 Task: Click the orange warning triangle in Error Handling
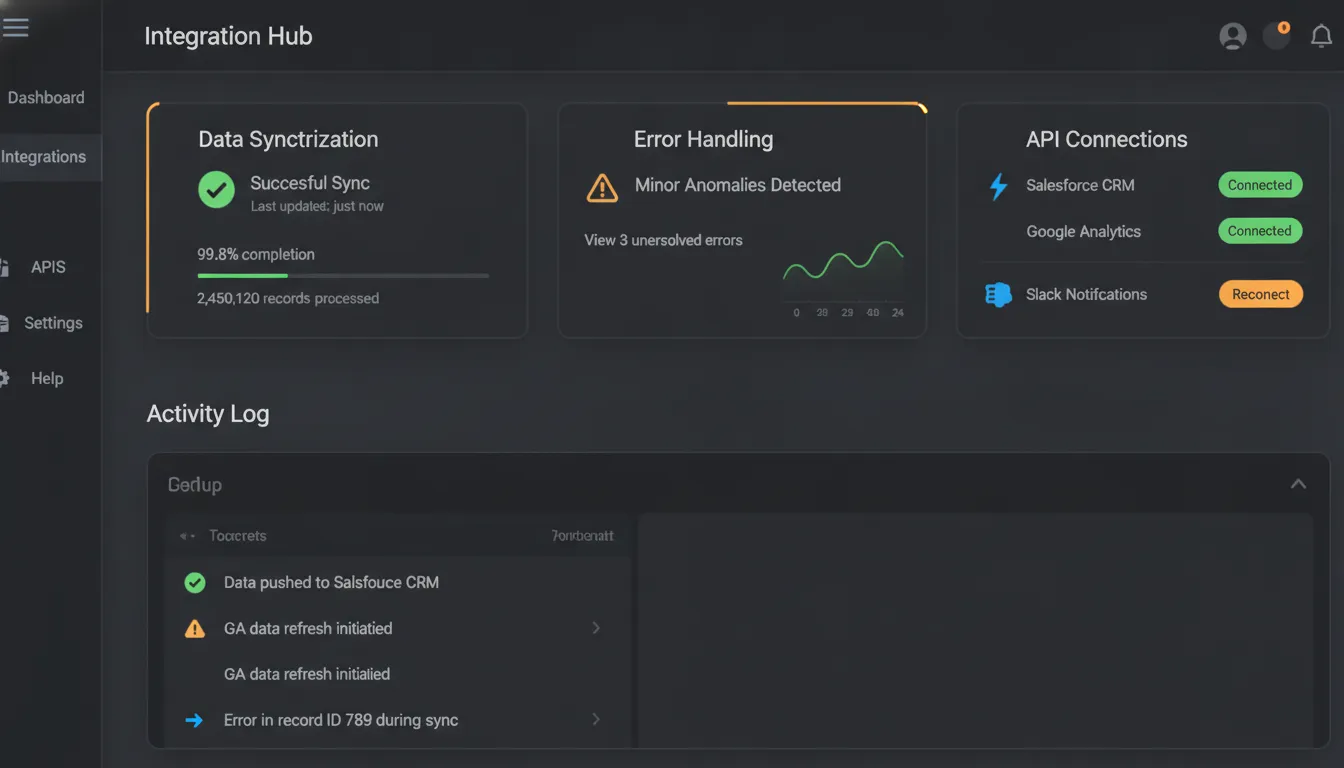pyautogui.click(x=602, y=187)
